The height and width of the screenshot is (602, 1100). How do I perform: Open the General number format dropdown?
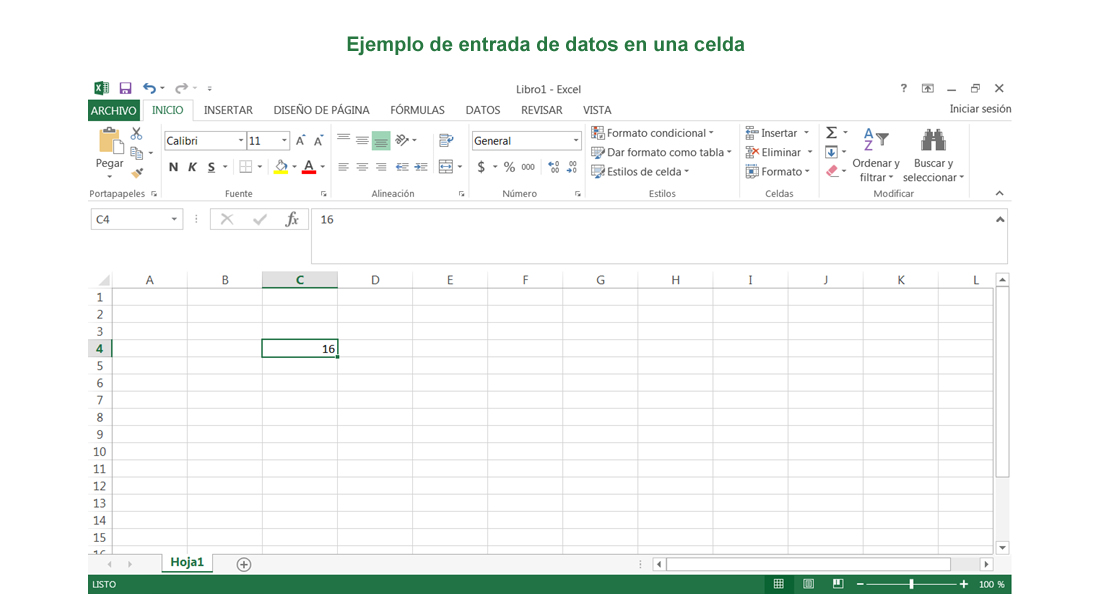pyautogui.click(x=576, y=140)
